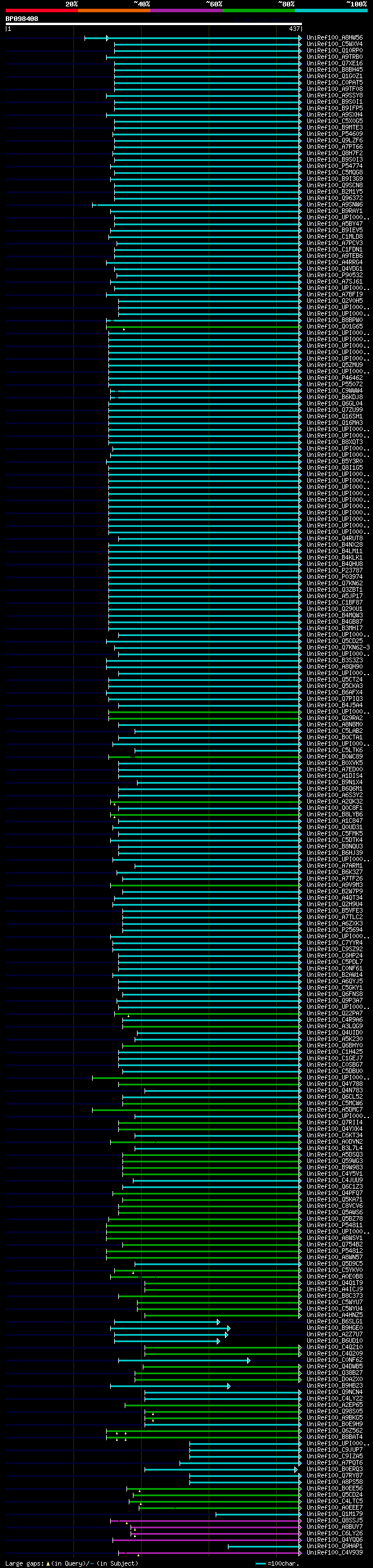The image size is (373, 1568).
Task: Select the UniRef100_C0PAT5 label
Action: [x=335, y=83]
